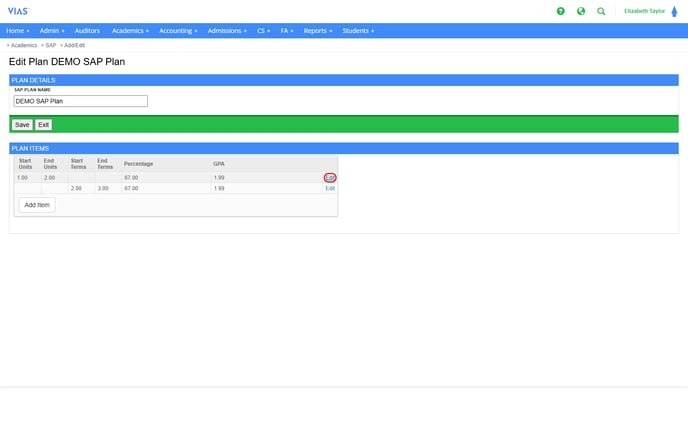688x421 pixels.
Task: Click the blue user avatar icon
Action: pos(674,11)
